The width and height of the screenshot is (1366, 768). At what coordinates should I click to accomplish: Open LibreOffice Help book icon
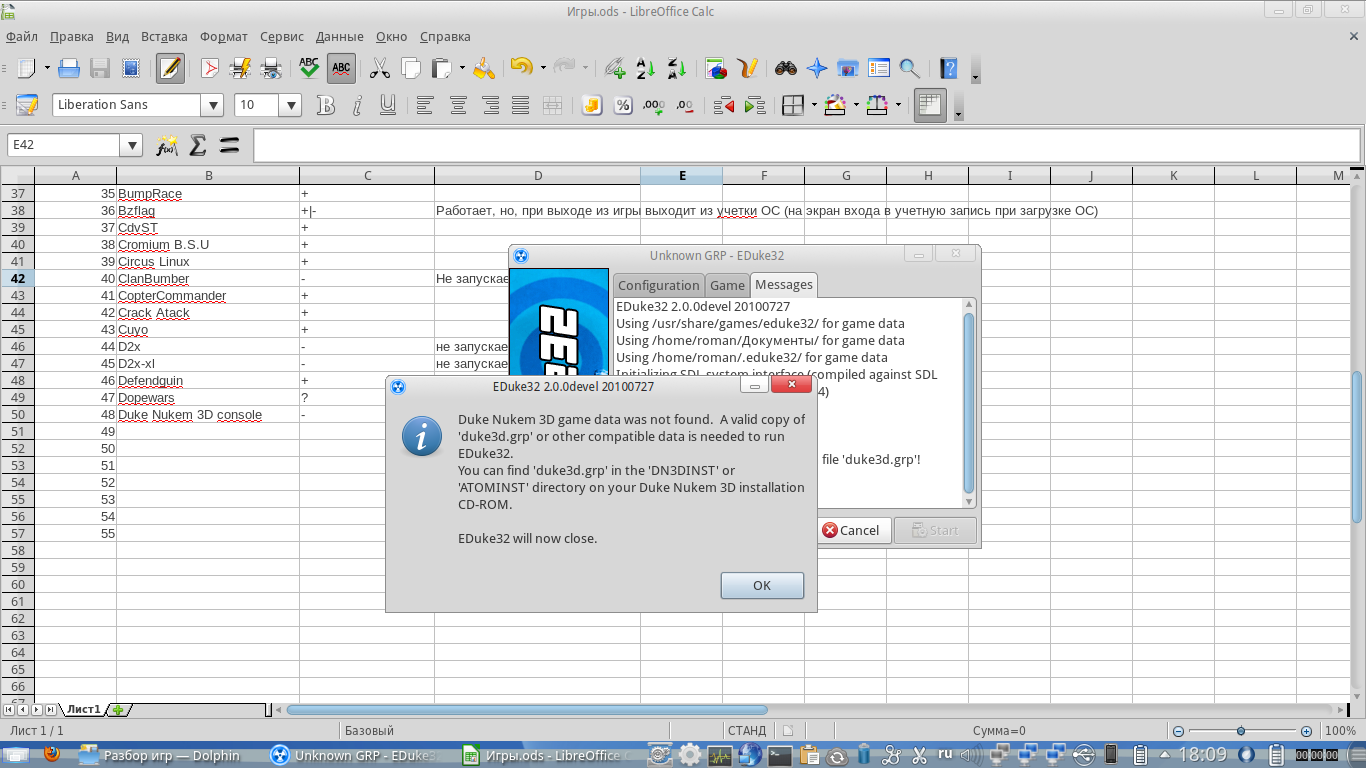point(949,68)
